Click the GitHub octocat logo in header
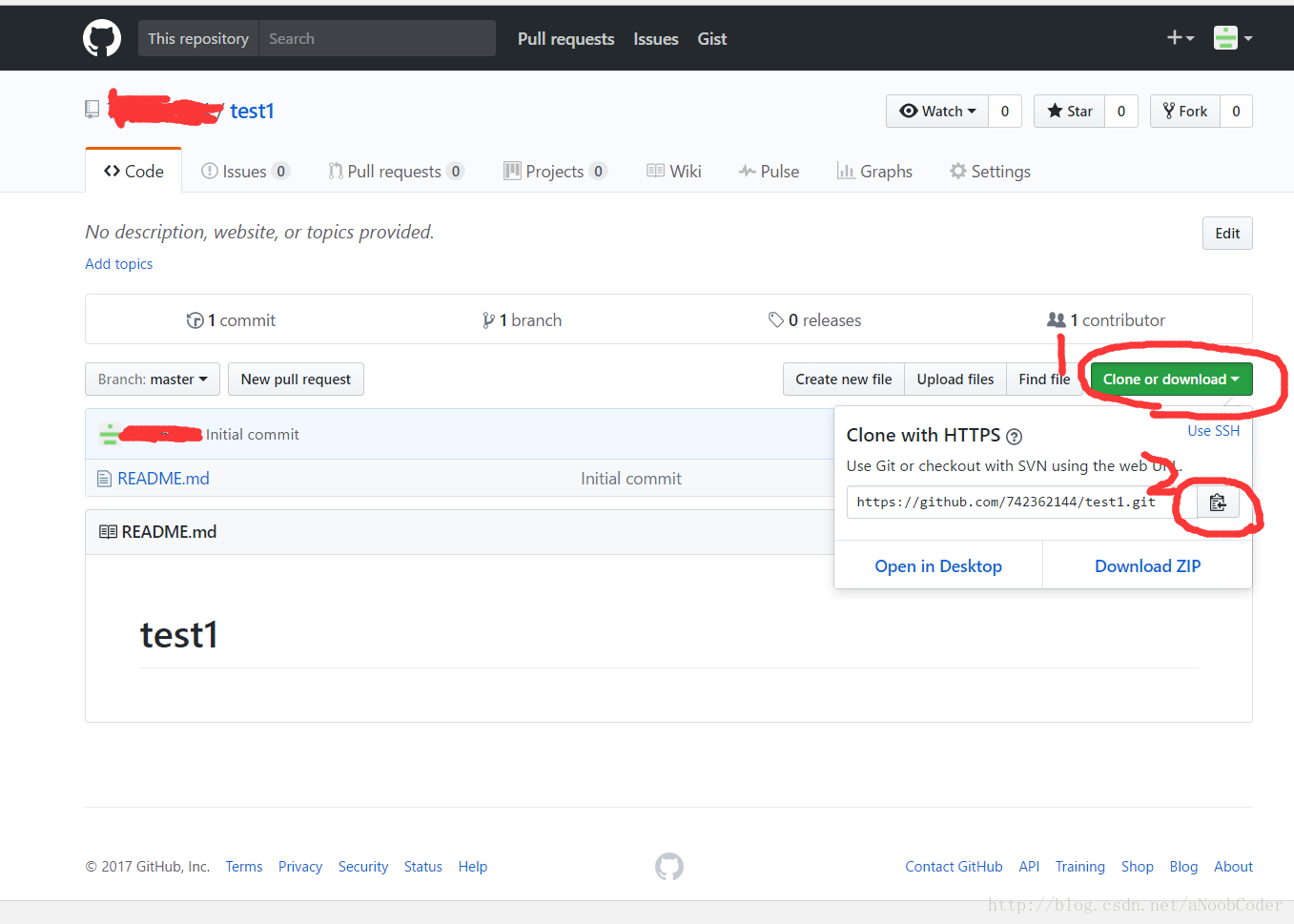 pos(102,38)
